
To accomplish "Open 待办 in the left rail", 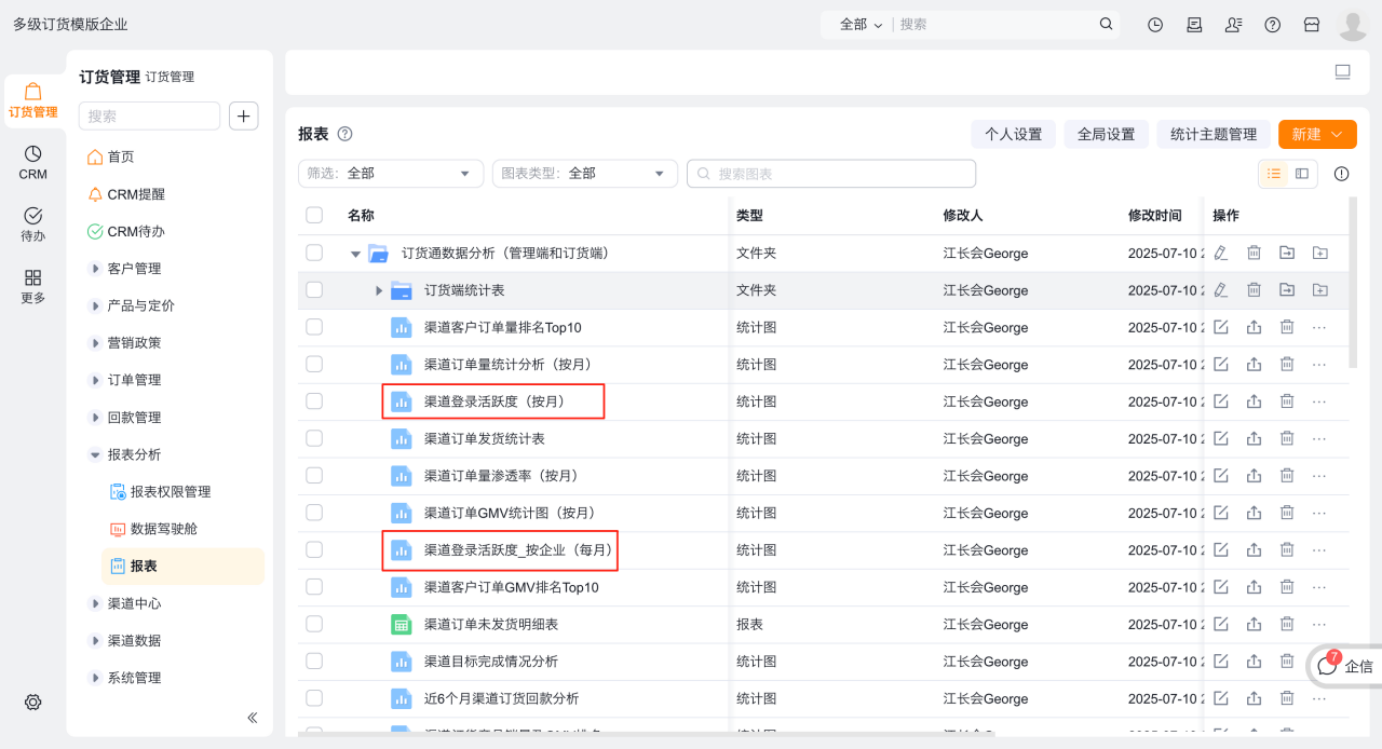I will click(33, 224).
